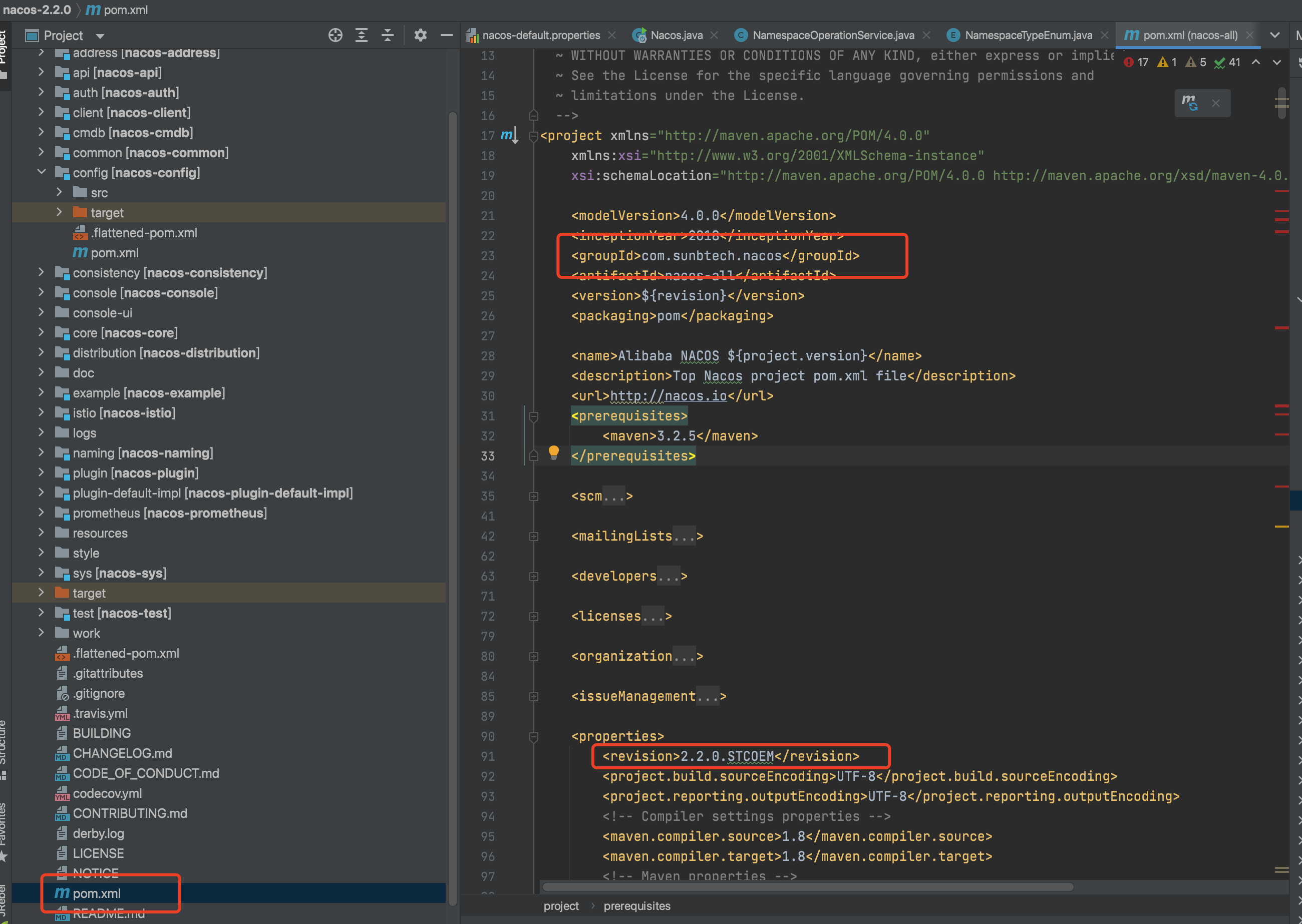The height and width of the screenshot is (924, 1302).
Task: Unfold the scm block on line 35
Action: pos(534,496)
